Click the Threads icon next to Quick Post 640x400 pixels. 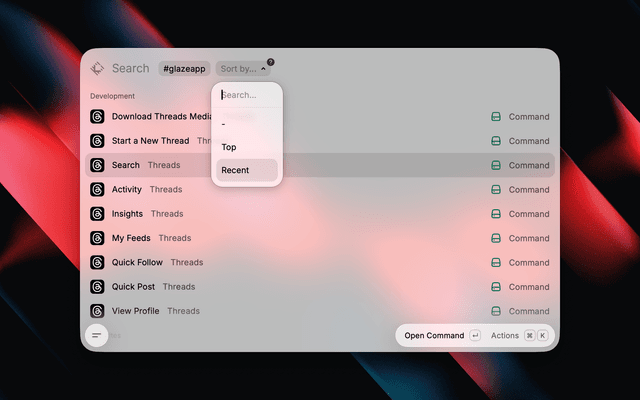click(x=97, y=287)
